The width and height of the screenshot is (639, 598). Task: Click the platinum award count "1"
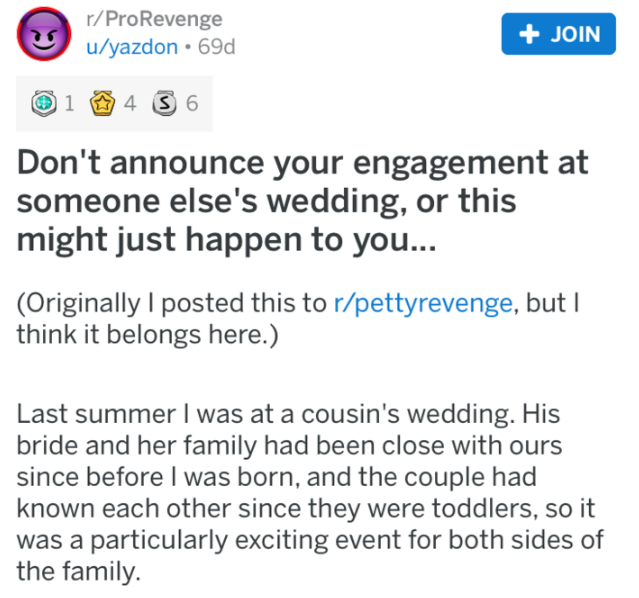click(70, 102)
